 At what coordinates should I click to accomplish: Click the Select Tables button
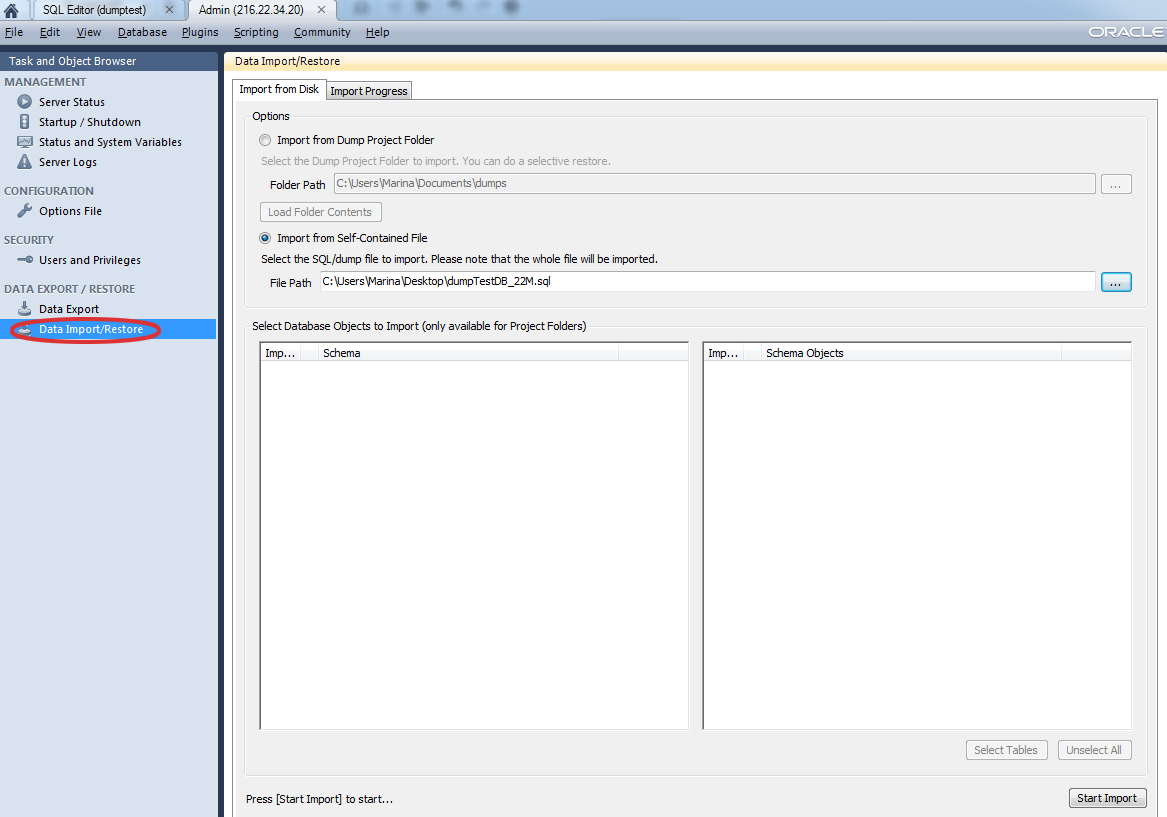pyautogui.click(x=1005, y=750)
